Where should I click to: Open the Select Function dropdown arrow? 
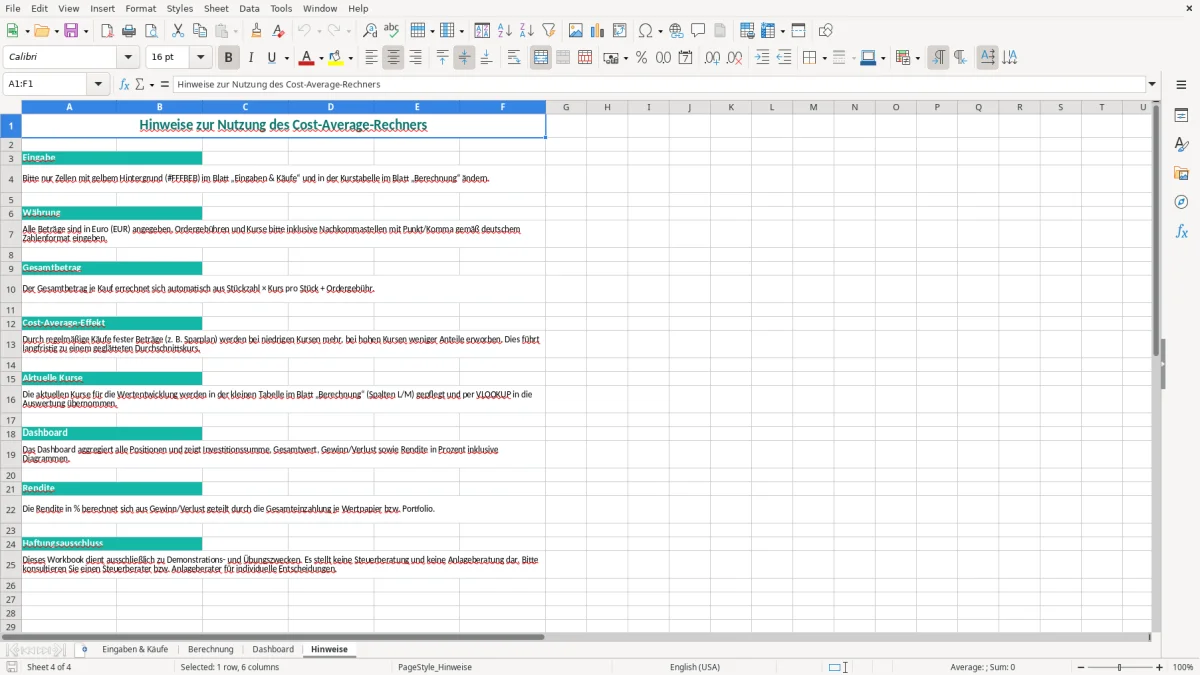point(152,84)
